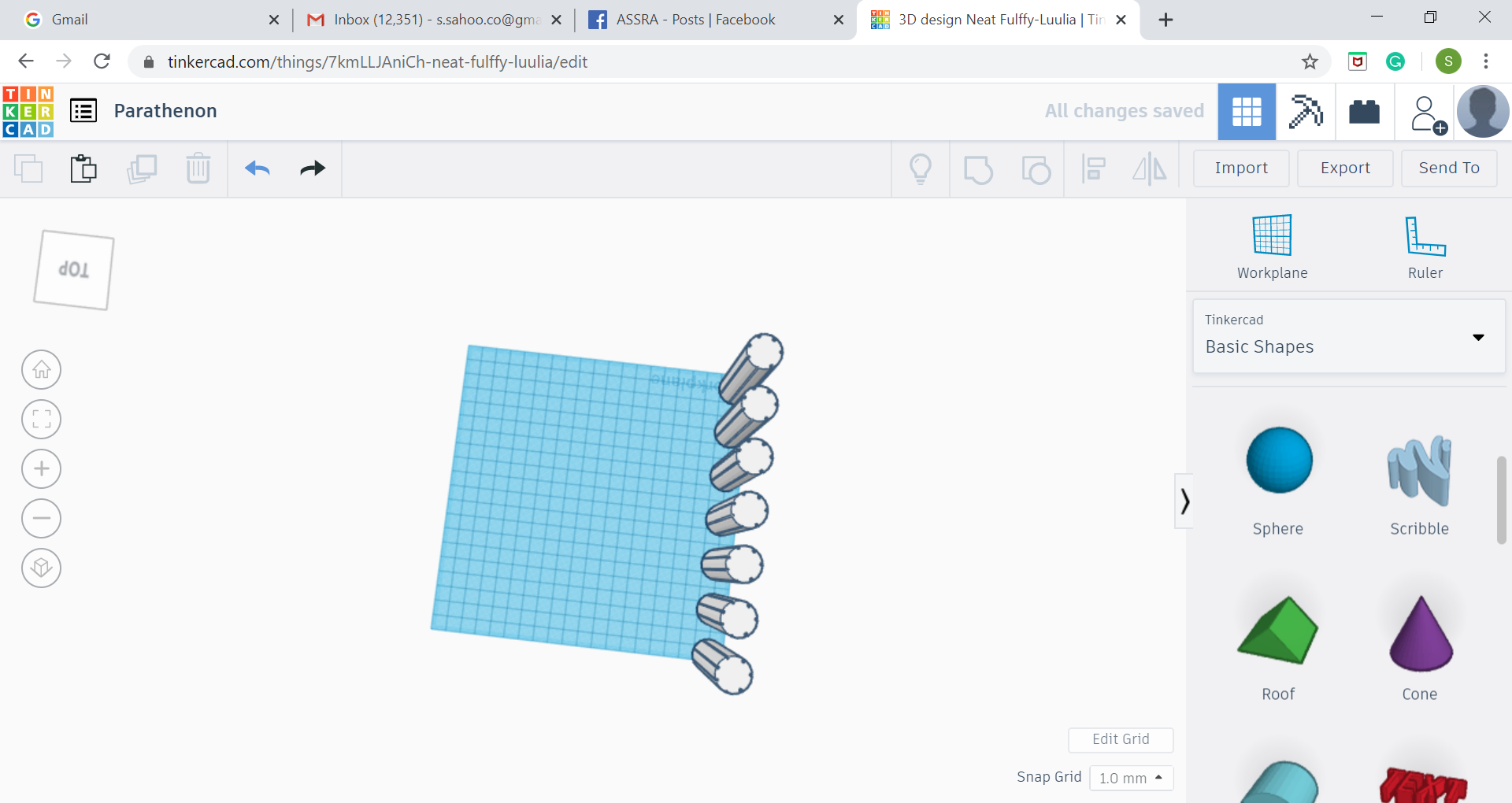Click the shapes panel scrollbar
The image size is (1512, 803).
(1501, 499)
